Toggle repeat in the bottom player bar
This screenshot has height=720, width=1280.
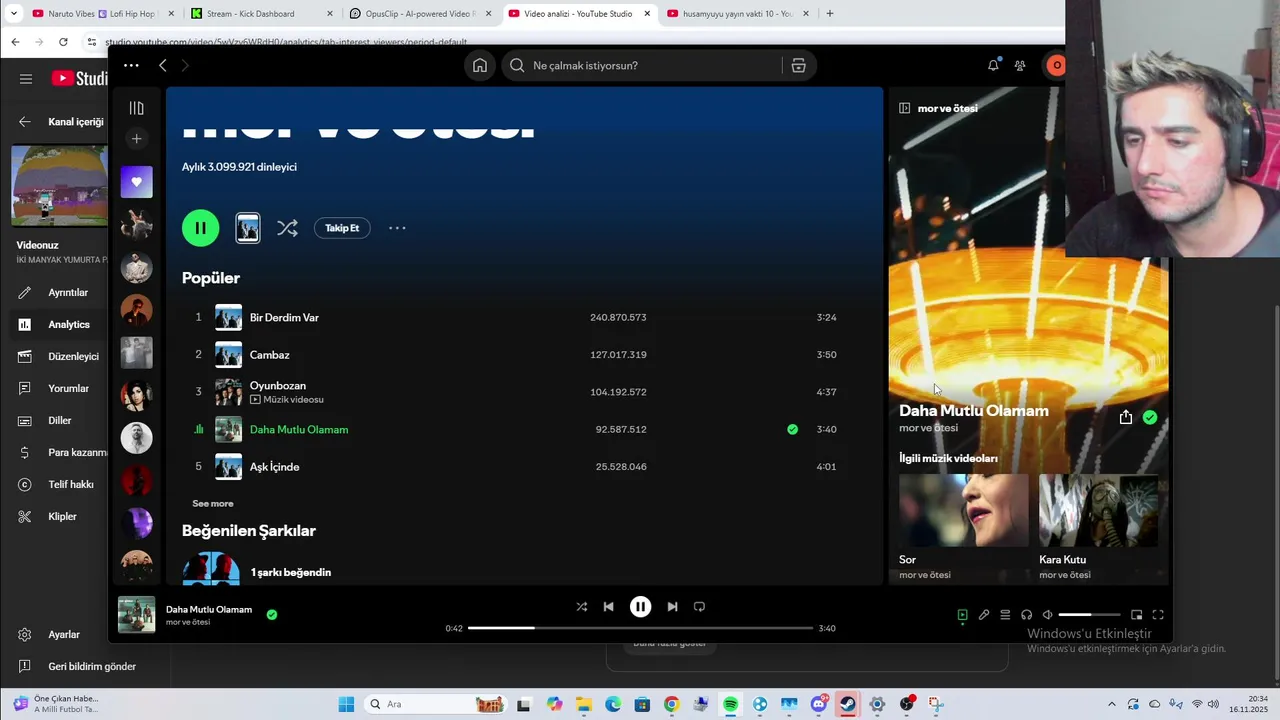[699, 606]
